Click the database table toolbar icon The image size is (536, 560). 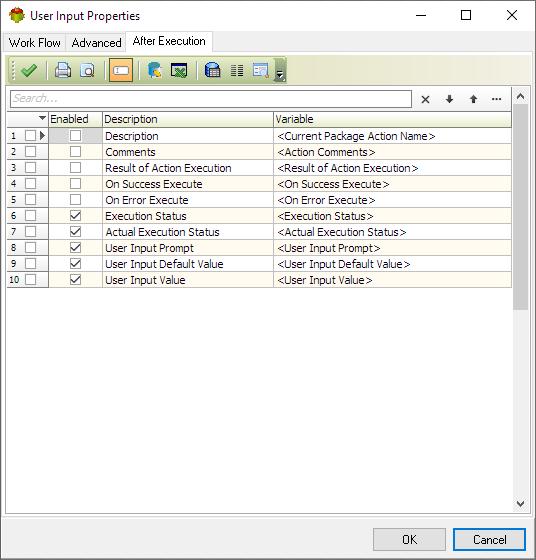(x=213, y=70)
